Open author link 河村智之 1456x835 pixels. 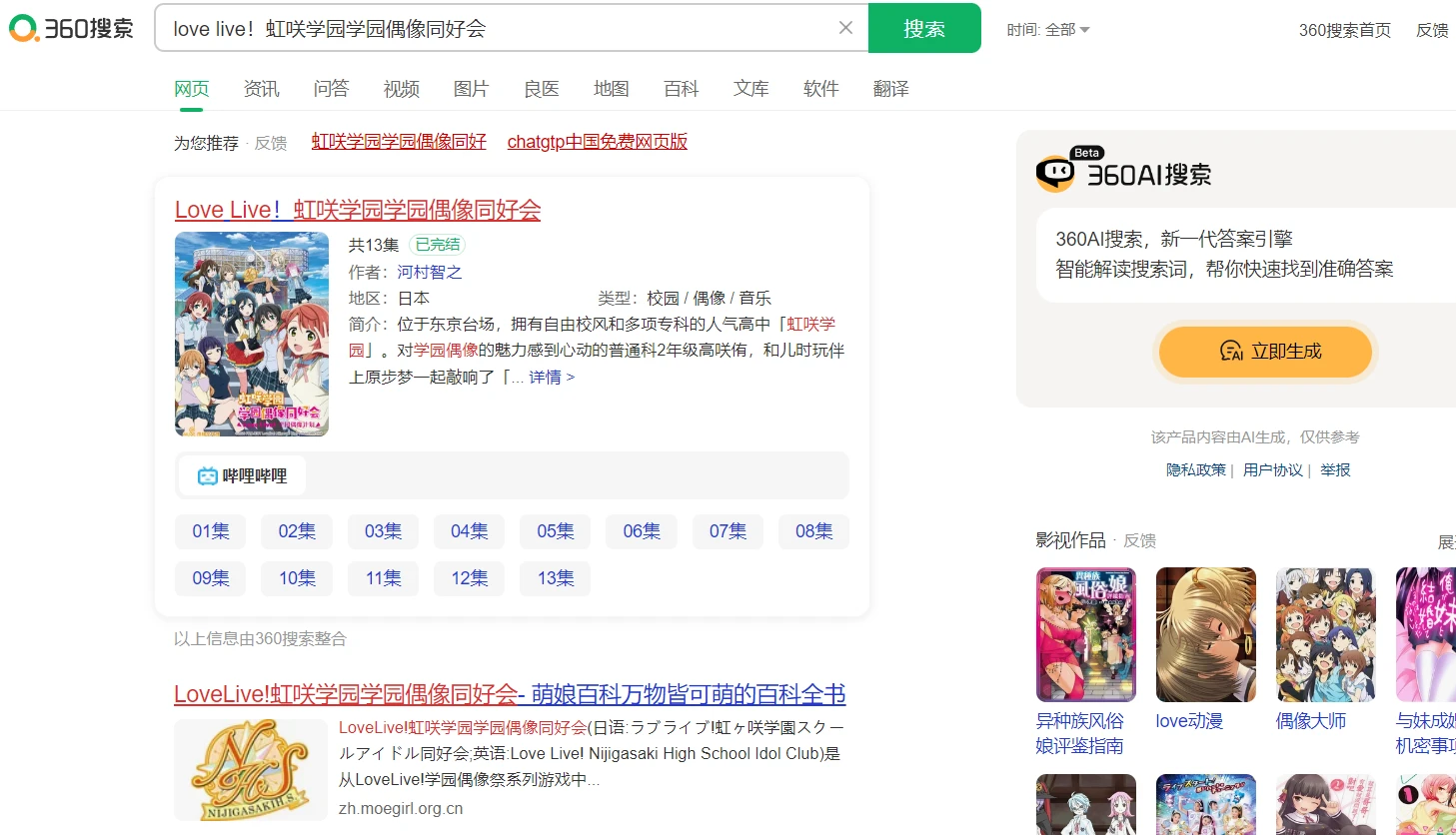430,272
